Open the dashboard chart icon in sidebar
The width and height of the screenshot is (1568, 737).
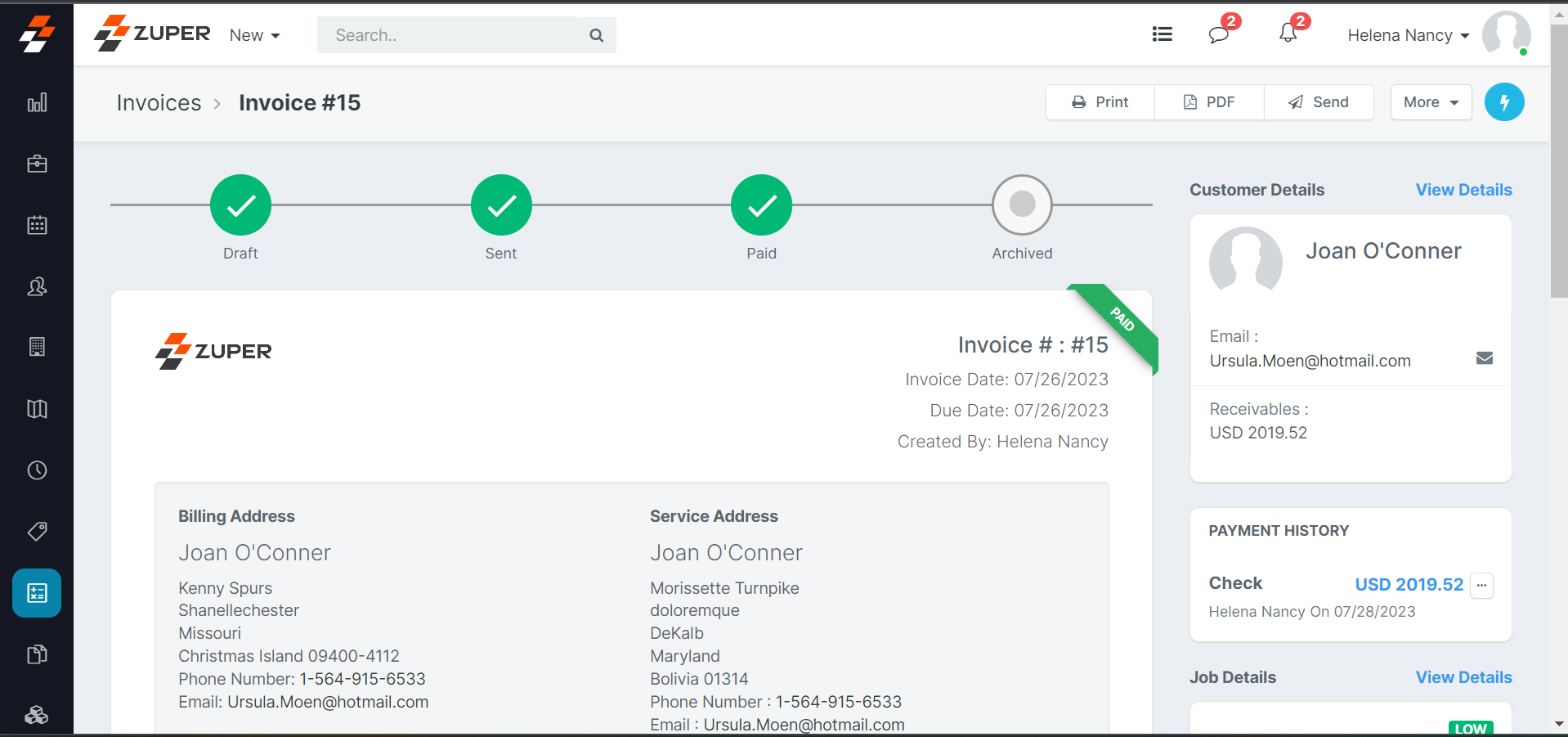[x=37, y=102]
